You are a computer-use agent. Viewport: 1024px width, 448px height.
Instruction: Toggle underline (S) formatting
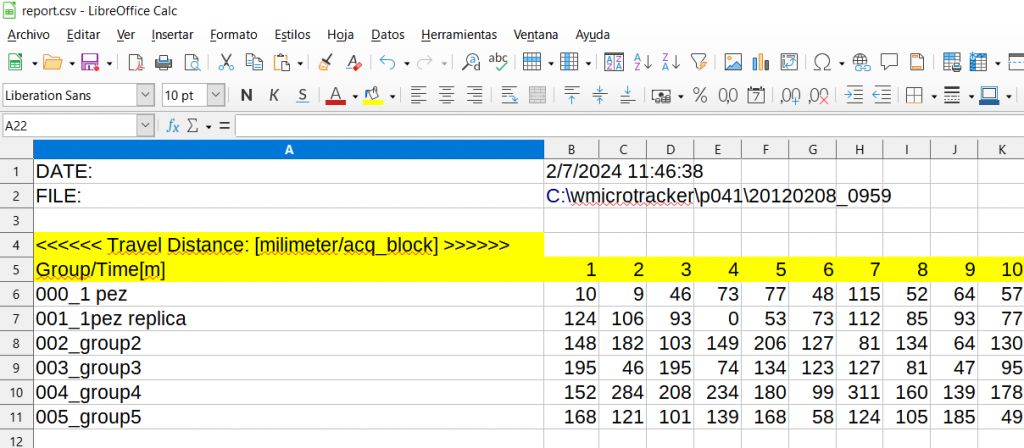pyautogui.click(x=302, y=95)
